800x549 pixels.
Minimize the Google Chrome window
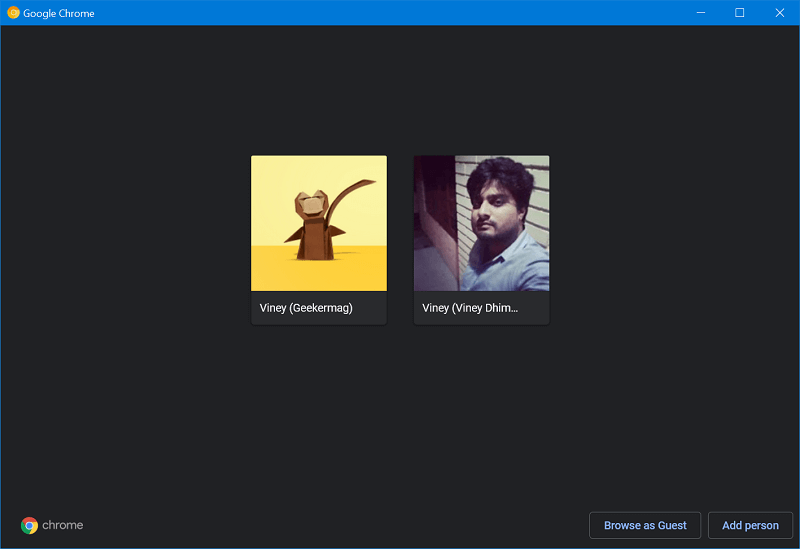701,13
